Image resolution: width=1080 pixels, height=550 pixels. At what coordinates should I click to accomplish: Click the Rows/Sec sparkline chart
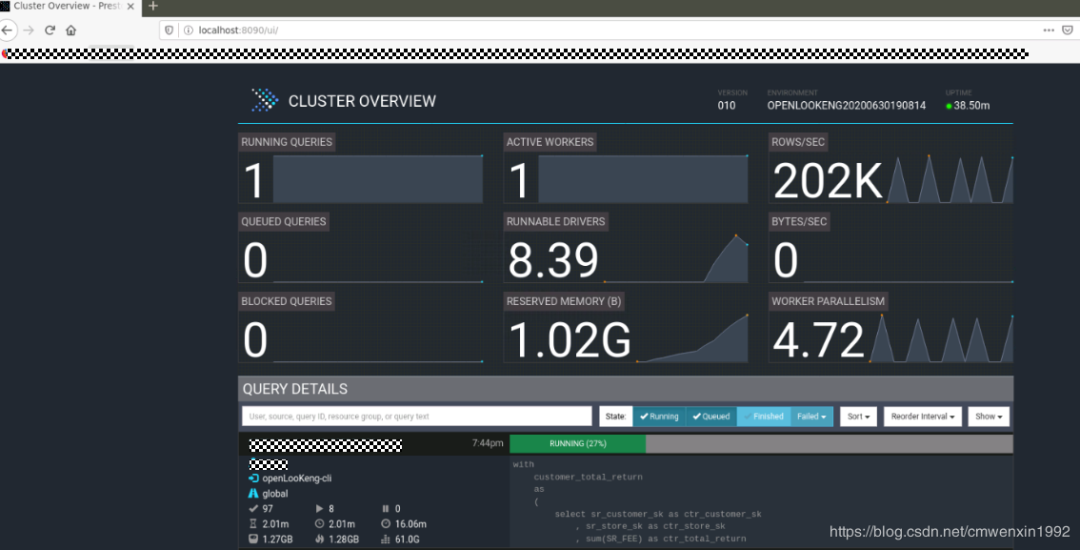pos(950,179)
